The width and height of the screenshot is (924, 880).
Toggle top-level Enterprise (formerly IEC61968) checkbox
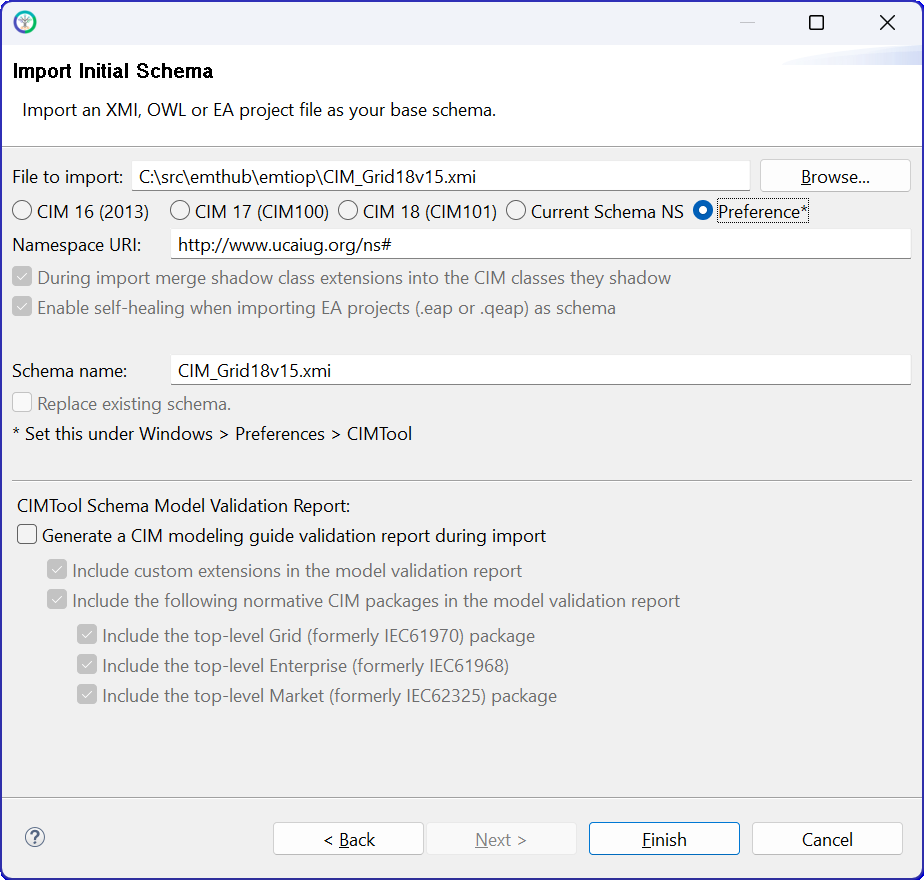click(87, 665)
